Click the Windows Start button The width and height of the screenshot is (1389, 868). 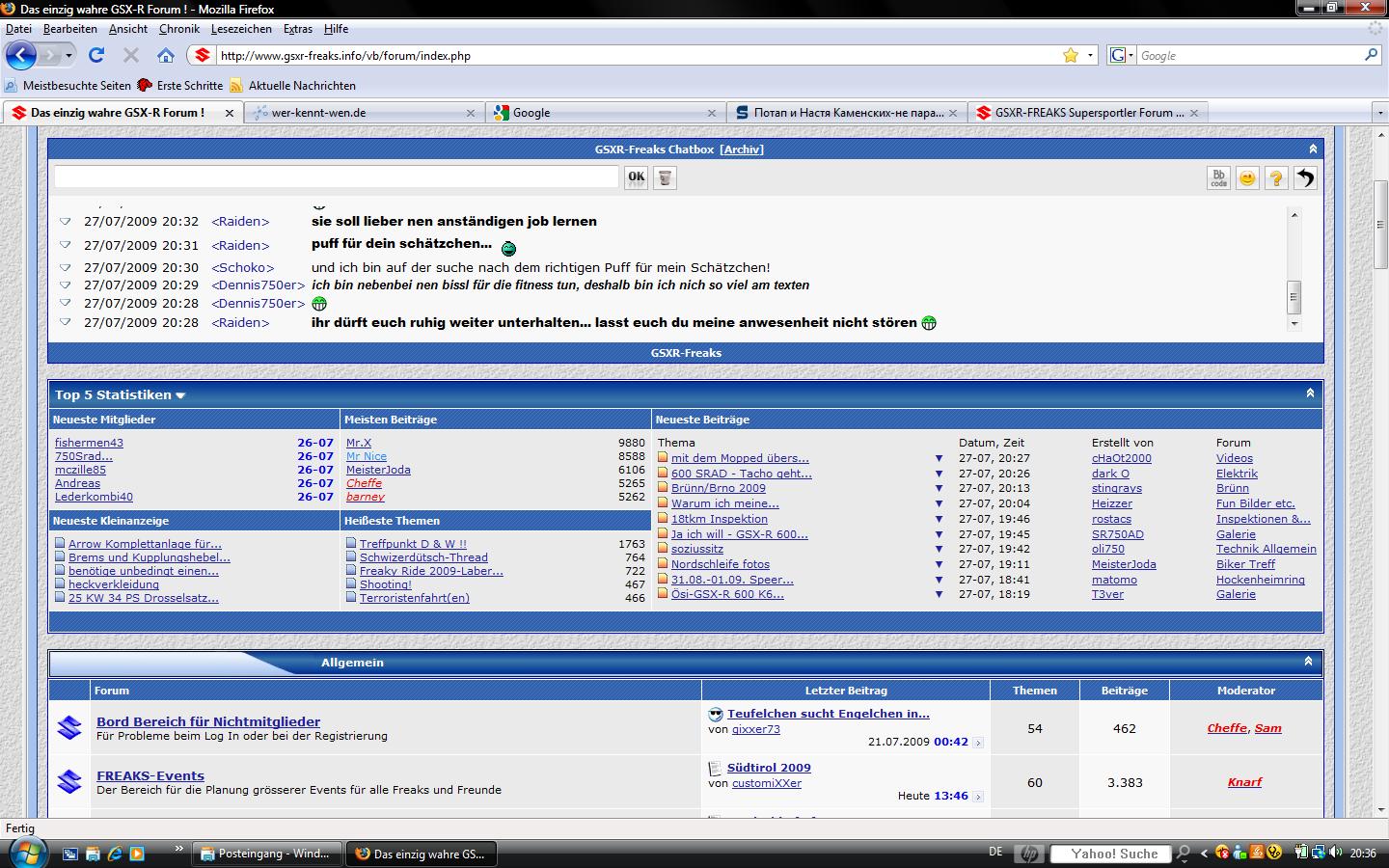tap(26, 853)
